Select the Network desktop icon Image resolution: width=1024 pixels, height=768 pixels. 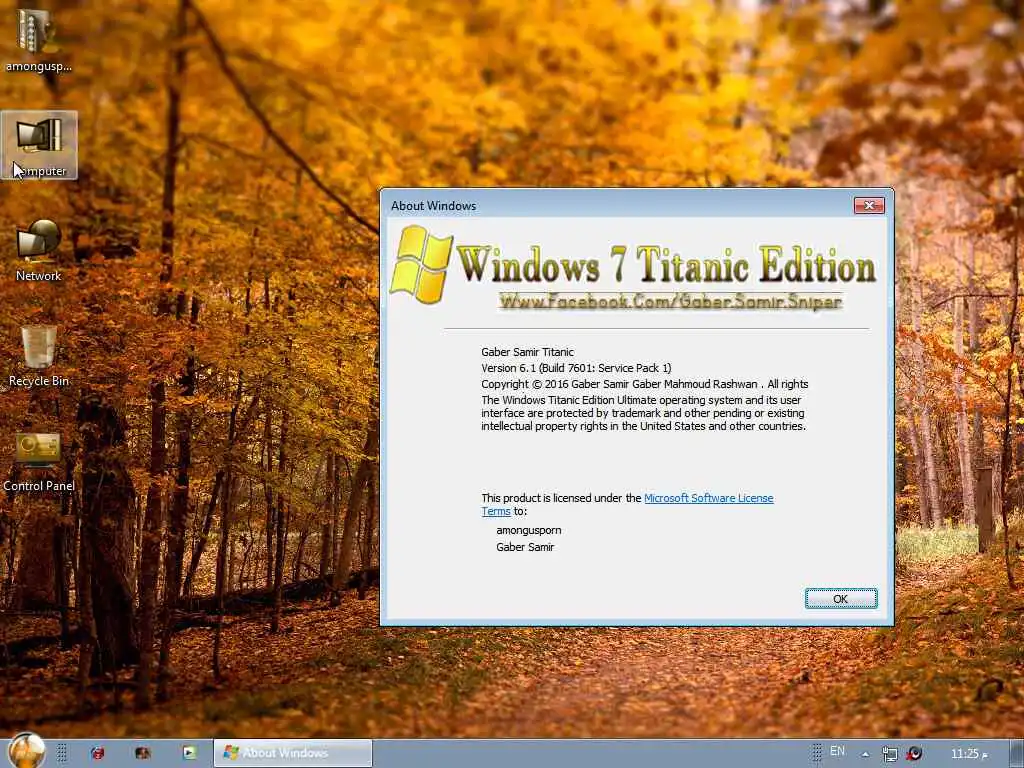[39, 251]
